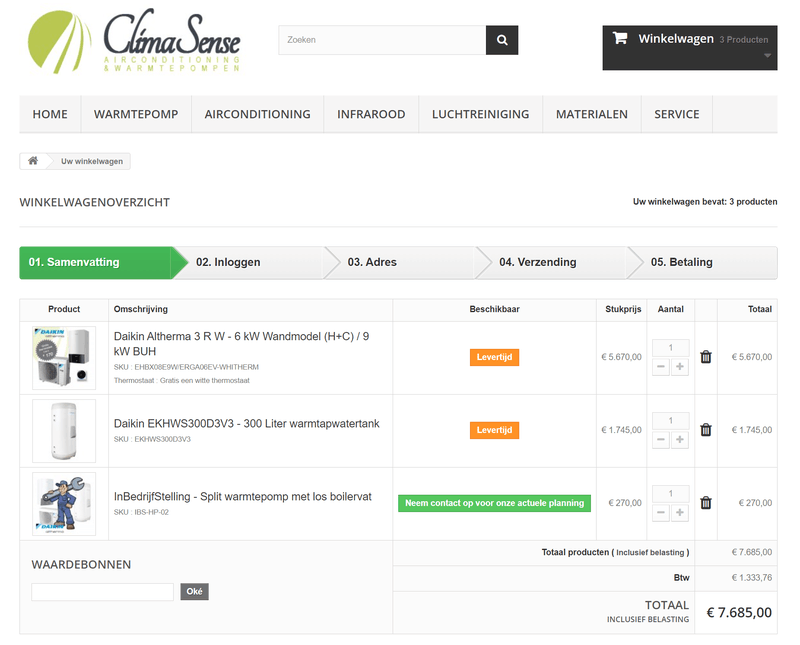The height and width of the screenshot is (645, 800).
Task: Click Levertijd badge for EKHWS300D3V3
Action: pyautogui.click(x=494, y=430)
